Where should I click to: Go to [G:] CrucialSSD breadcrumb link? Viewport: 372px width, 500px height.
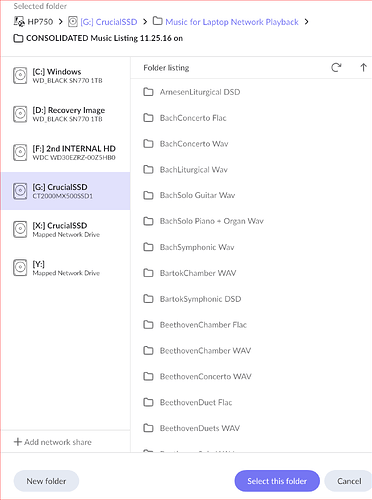click(109, 22)
